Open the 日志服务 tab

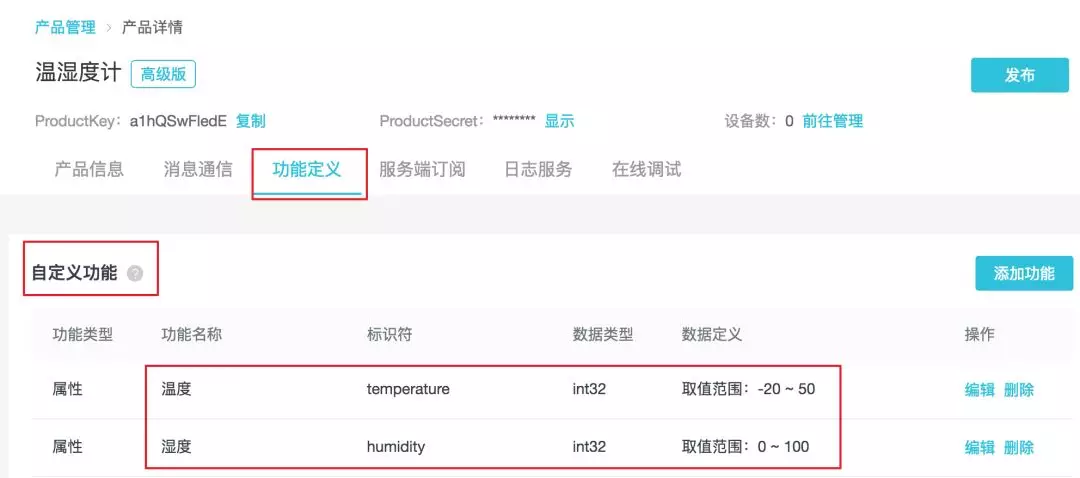[538, 169]
